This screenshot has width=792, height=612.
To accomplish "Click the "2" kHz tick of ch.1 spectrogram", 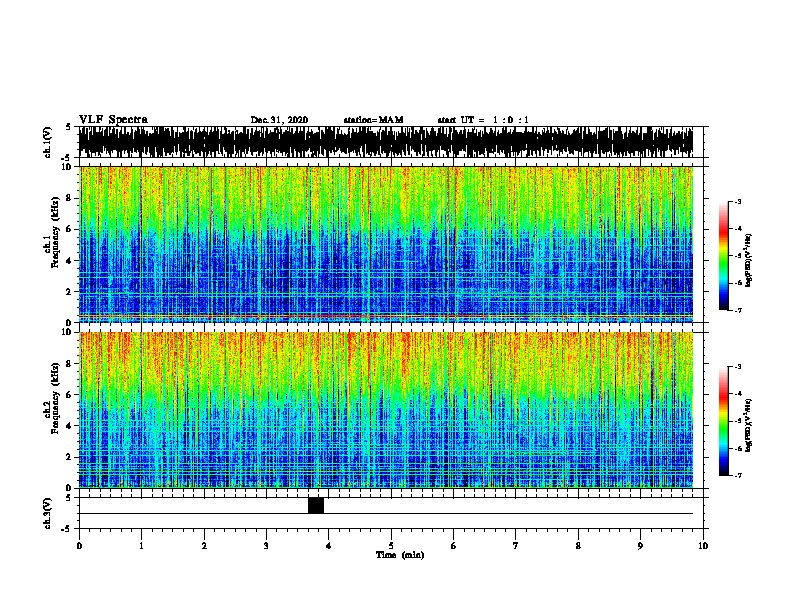I will [x=70, y=292].
